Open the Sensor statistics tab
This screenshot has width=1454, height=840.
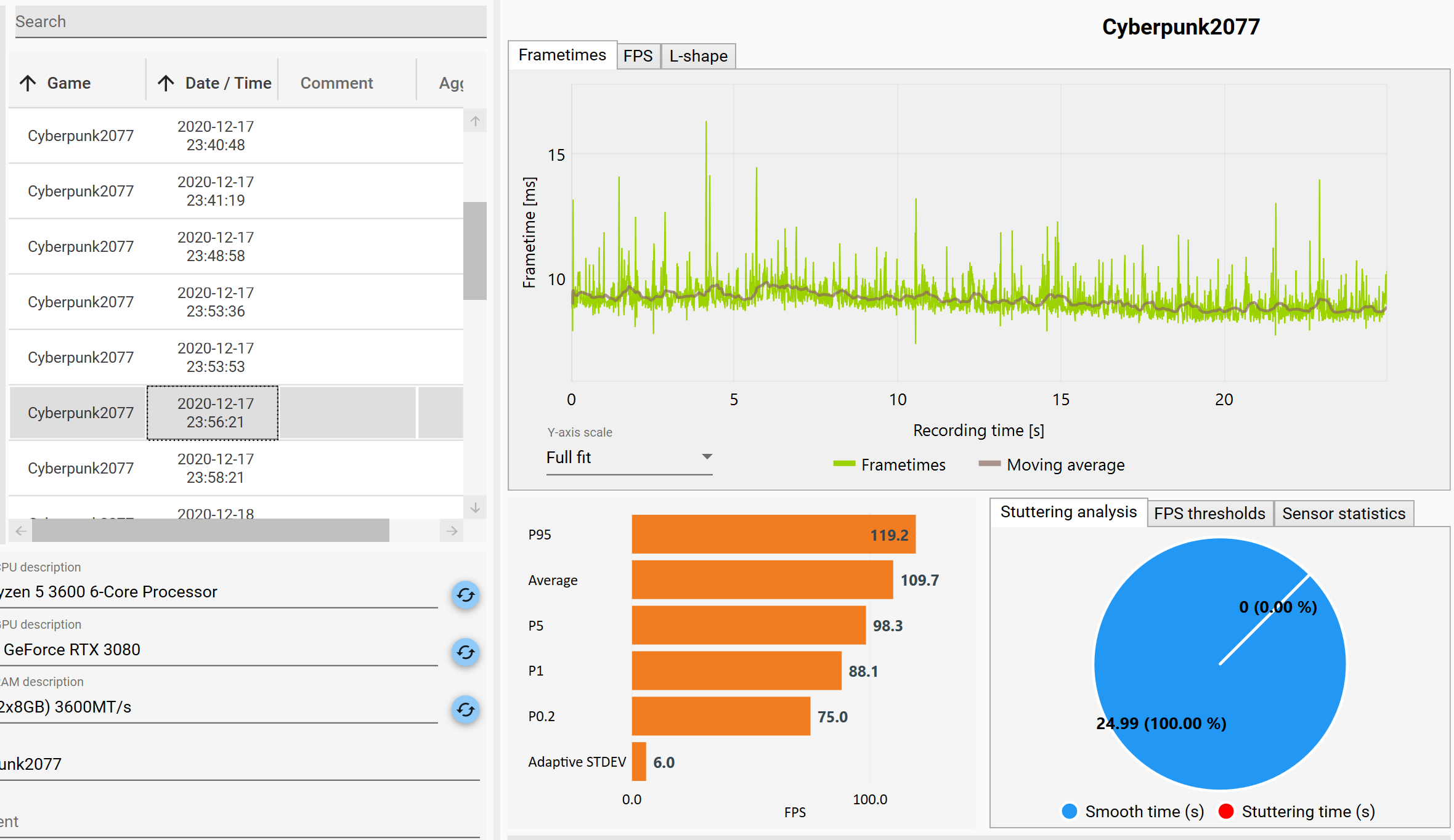[x=1343, y=514]
